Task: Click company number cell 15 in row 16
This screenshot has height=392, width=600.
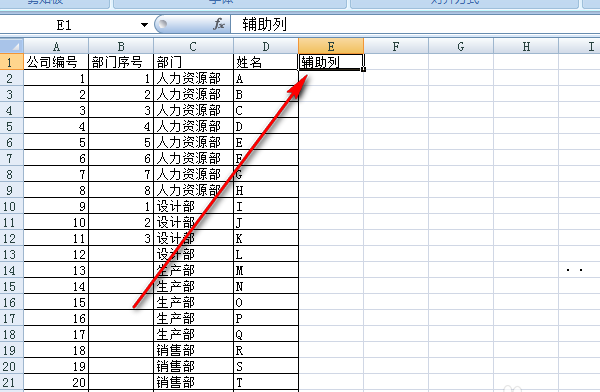Action: click(56, 302)
